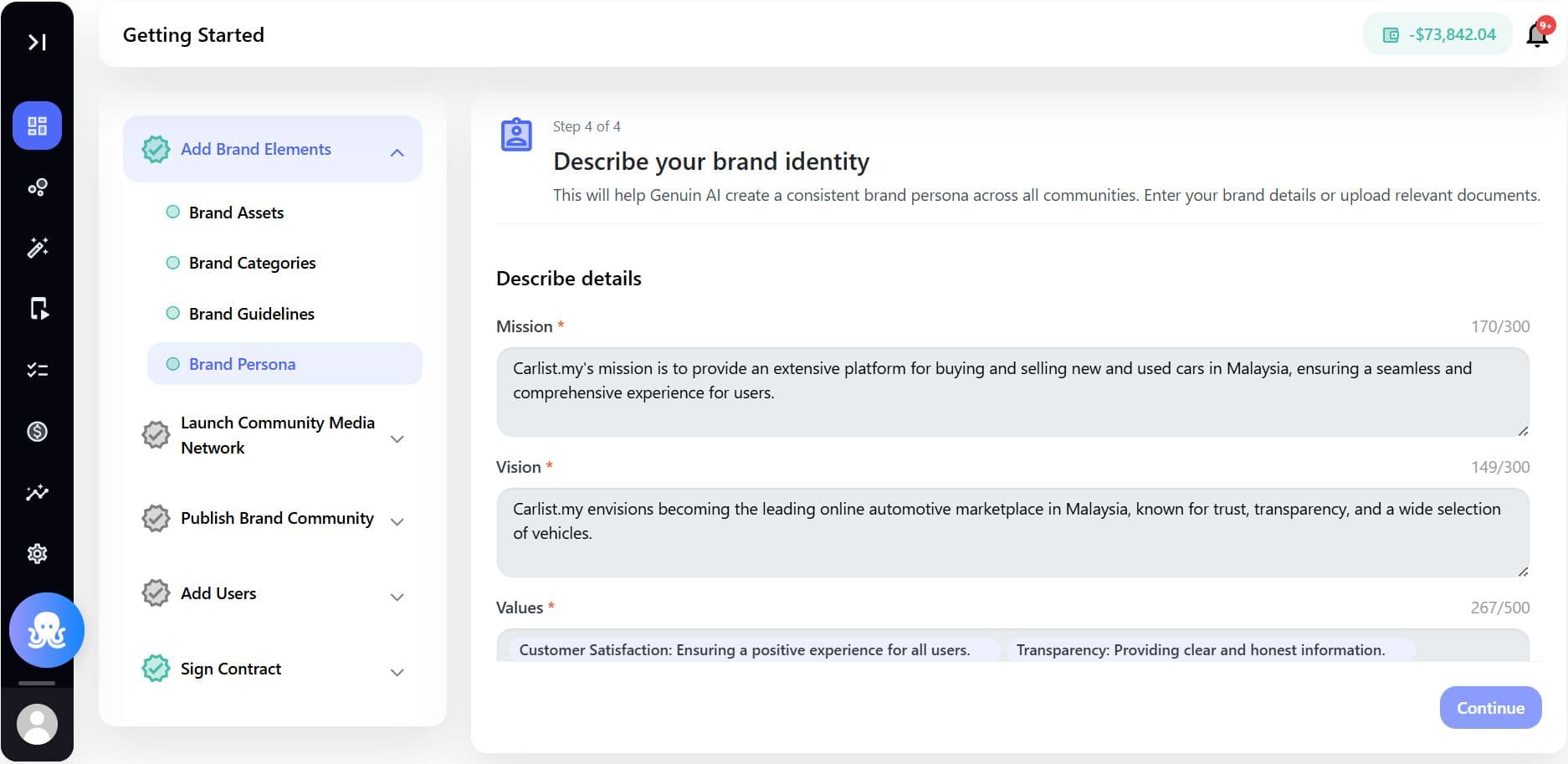Click the Launch Community Media Network badge
Image resolution: width=1568 pixels, height=764 pixels.
[x=156, y=435]
